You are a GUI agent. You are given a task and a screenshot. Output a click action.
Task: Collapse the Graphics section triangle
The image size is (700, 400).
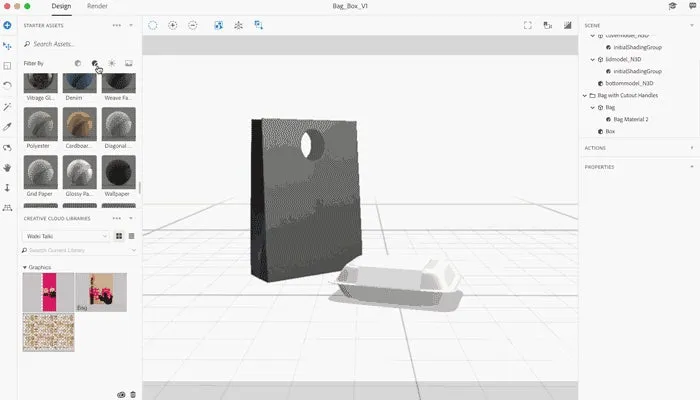click(25, 267)
